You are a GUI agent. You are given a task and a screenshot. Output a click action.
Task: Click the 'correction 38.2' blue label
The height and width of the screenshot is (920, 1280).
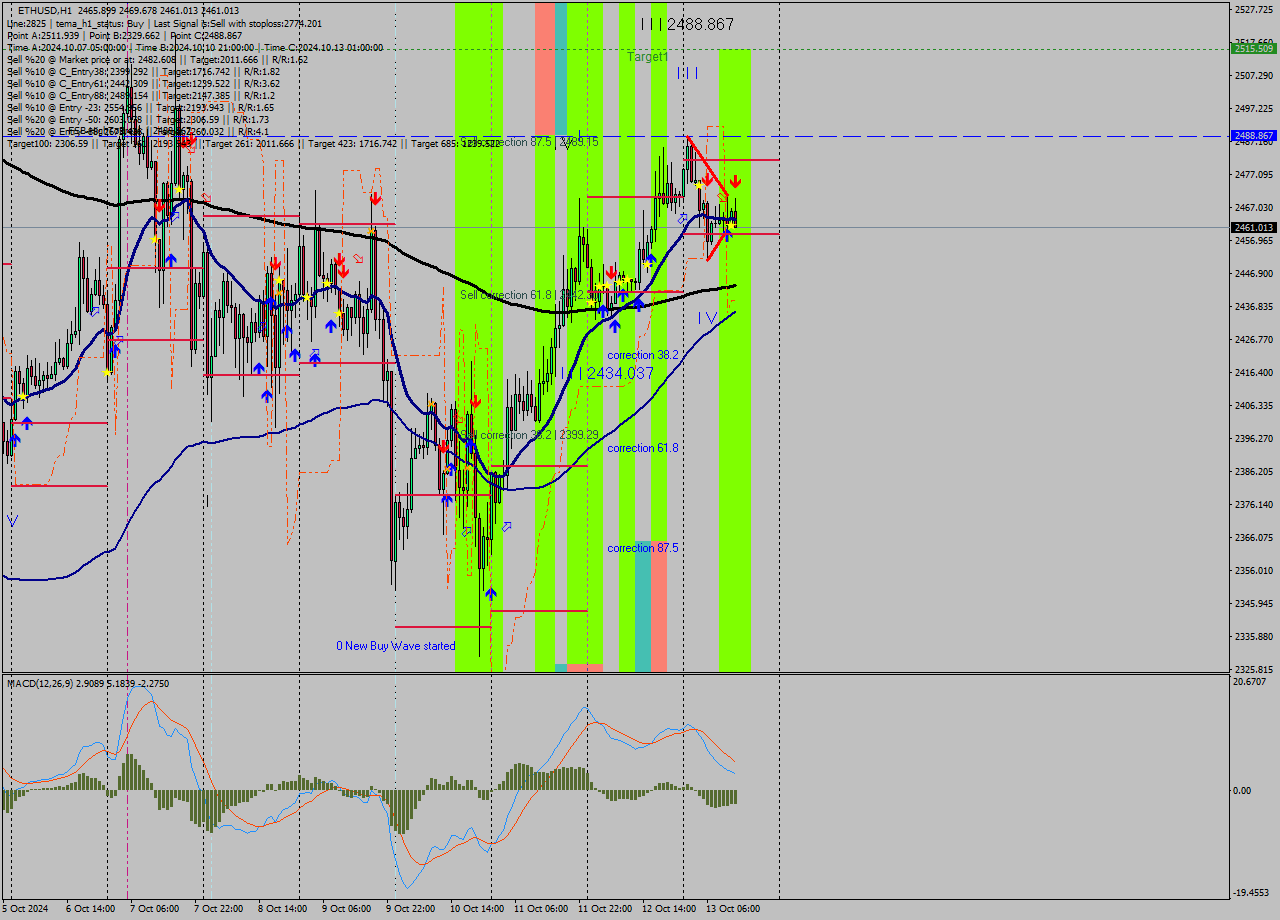coord(643,355)
